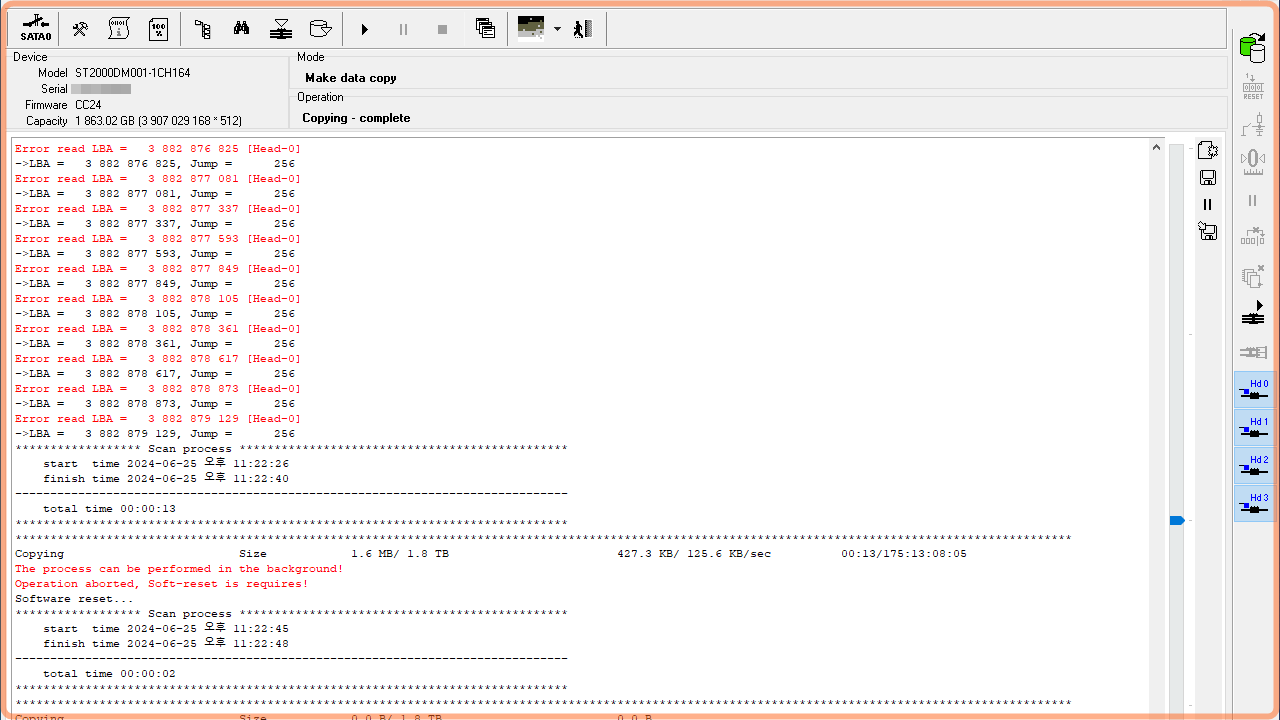This screenshot has width=1280, height=720.
Task: Click the SATA0 port selector icon
Action: [x=35, y=29]
